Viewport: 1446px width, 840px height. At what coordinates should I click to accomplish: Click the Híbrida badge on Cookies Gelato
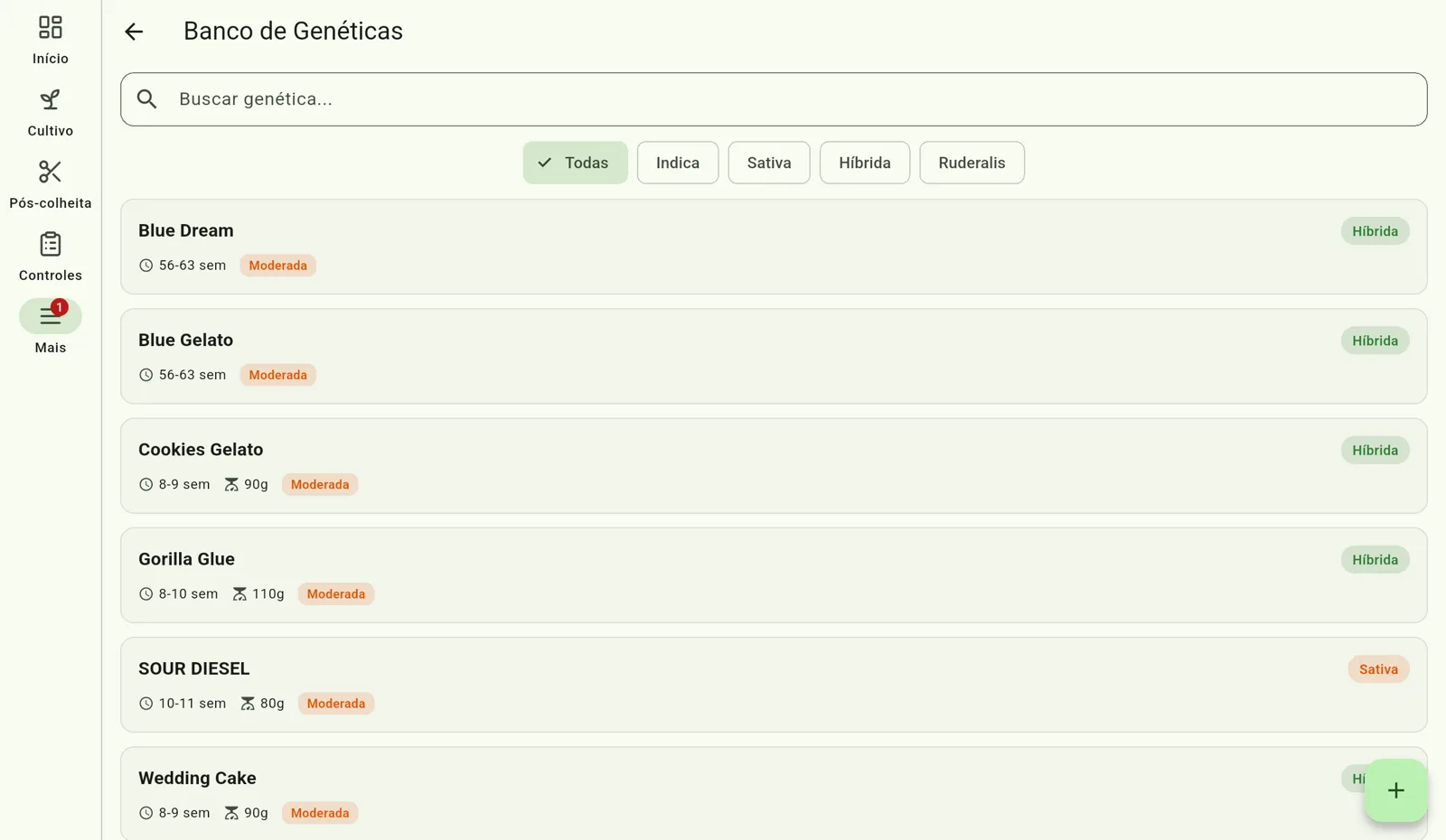tap(1375, 450)
